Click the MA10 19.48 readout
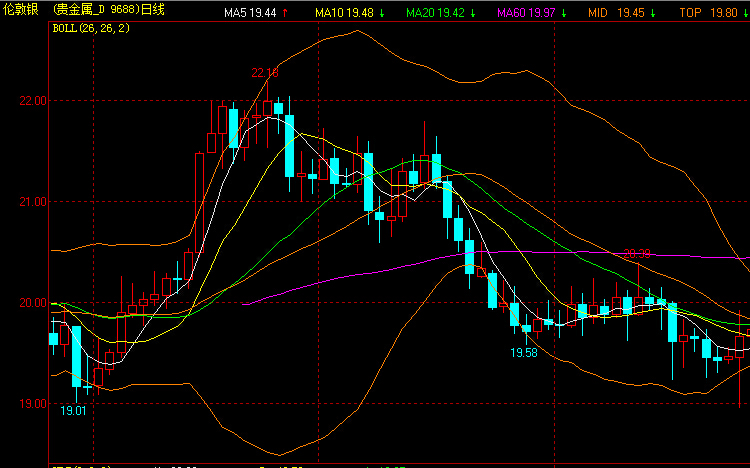Screen dimensions: 750x468 pos(344,13)
